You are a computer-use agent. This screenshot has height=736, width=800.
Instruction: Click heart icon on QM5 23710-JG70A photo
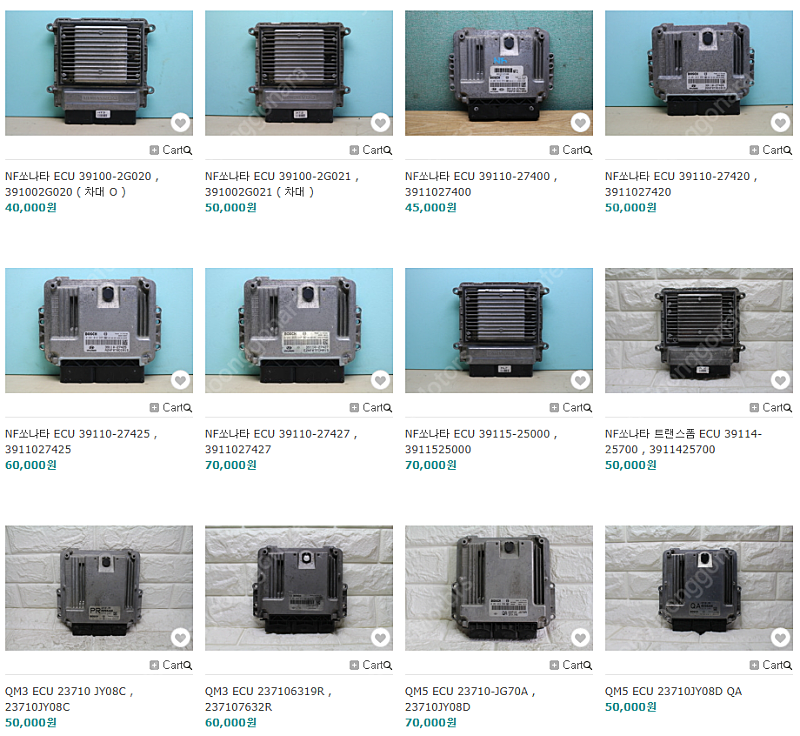click(580, 638)
